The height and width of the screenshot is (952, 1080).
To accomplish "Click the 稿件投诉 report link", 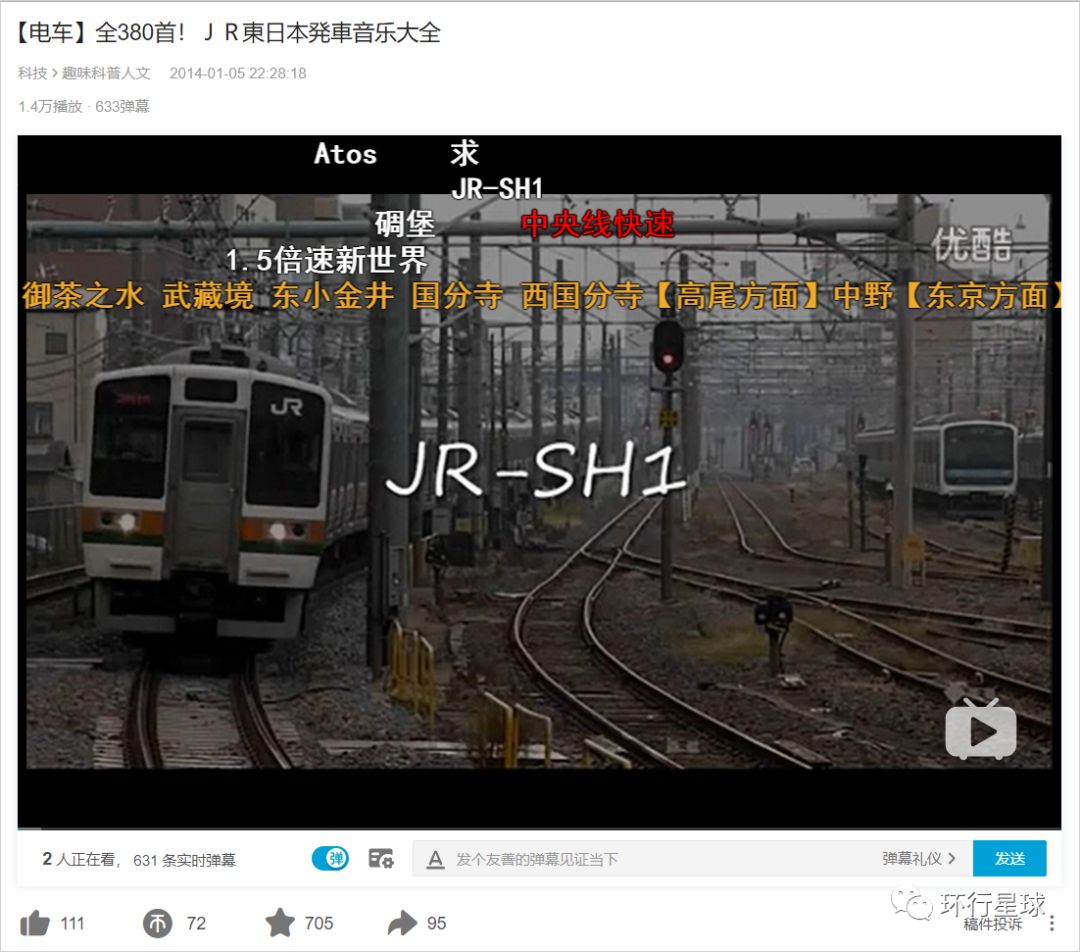I will tap(993, 924).
